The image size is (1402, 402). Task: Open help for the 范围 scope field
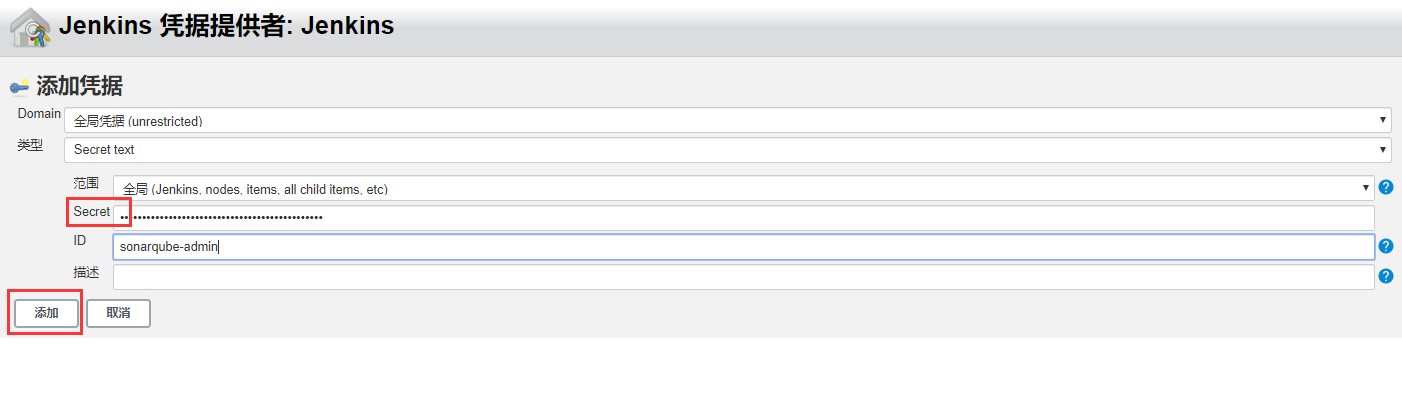(1385, 187)
